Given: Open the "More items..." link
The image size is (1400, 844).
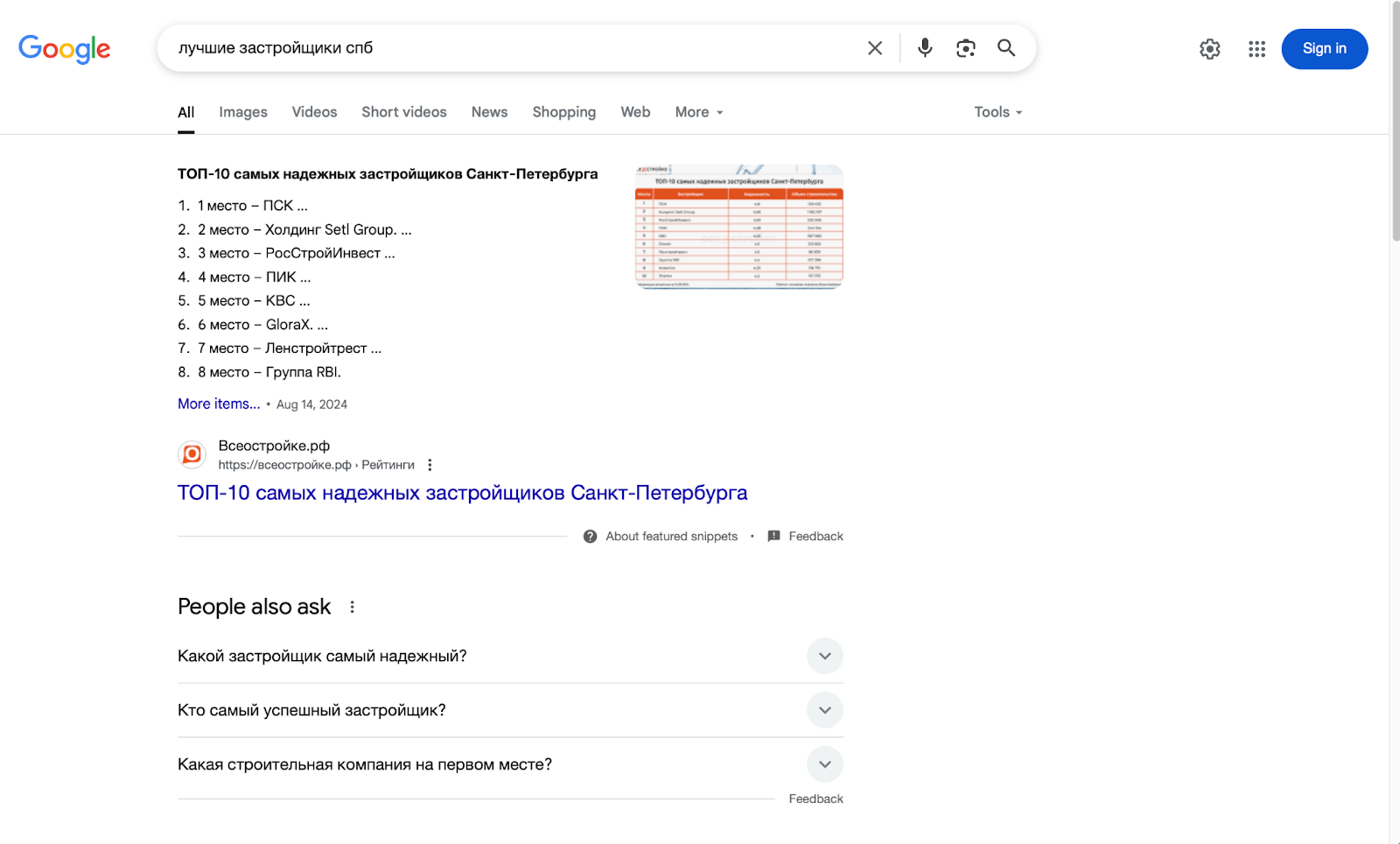Looking at the screenshot, I should (219, 404).
